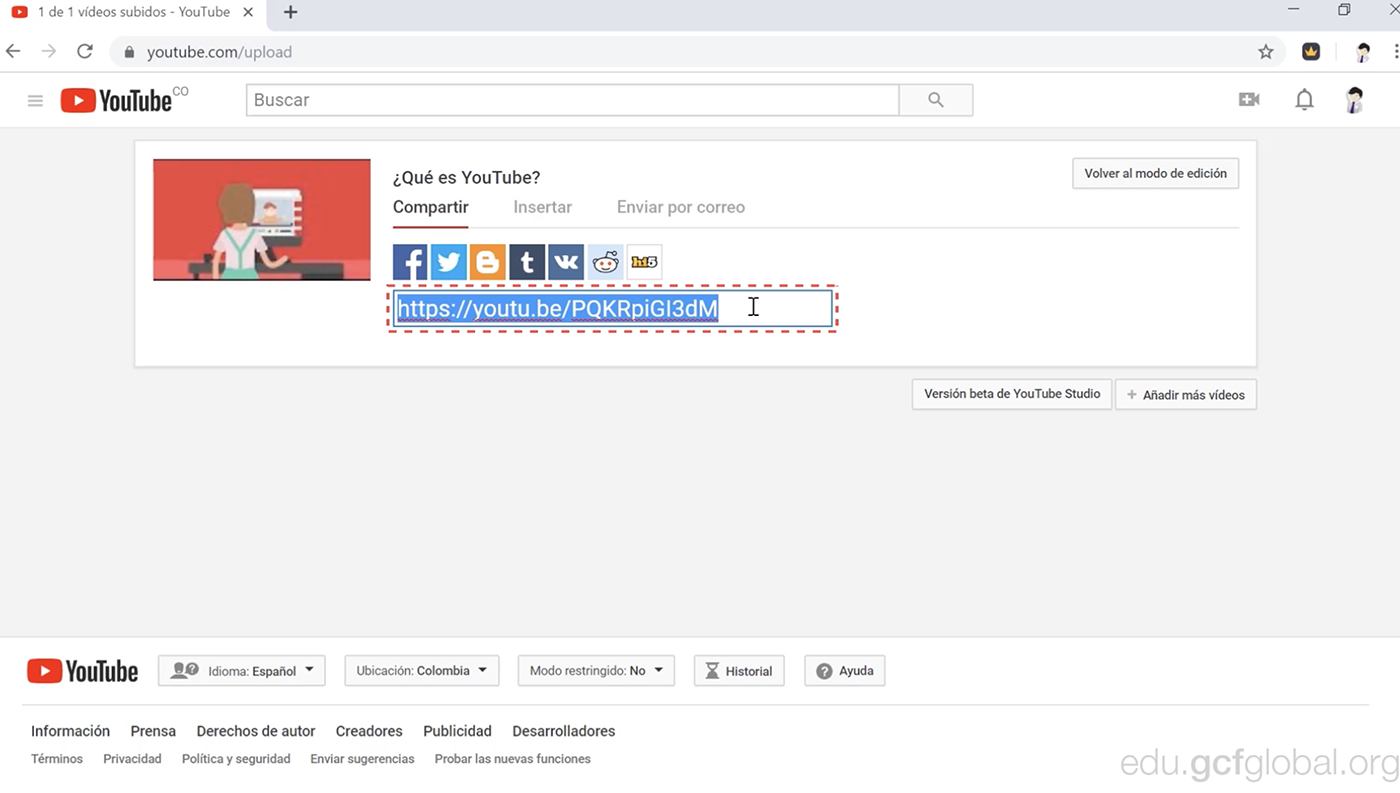
Task: Open the Ayuda button
Action: [845, 671]
